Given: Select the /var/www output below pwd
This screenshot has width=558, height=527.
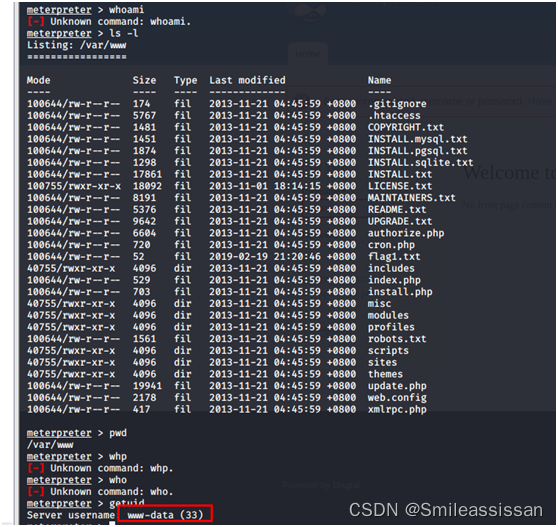Looking at the screenshot, I should click(x=50, y=445).
